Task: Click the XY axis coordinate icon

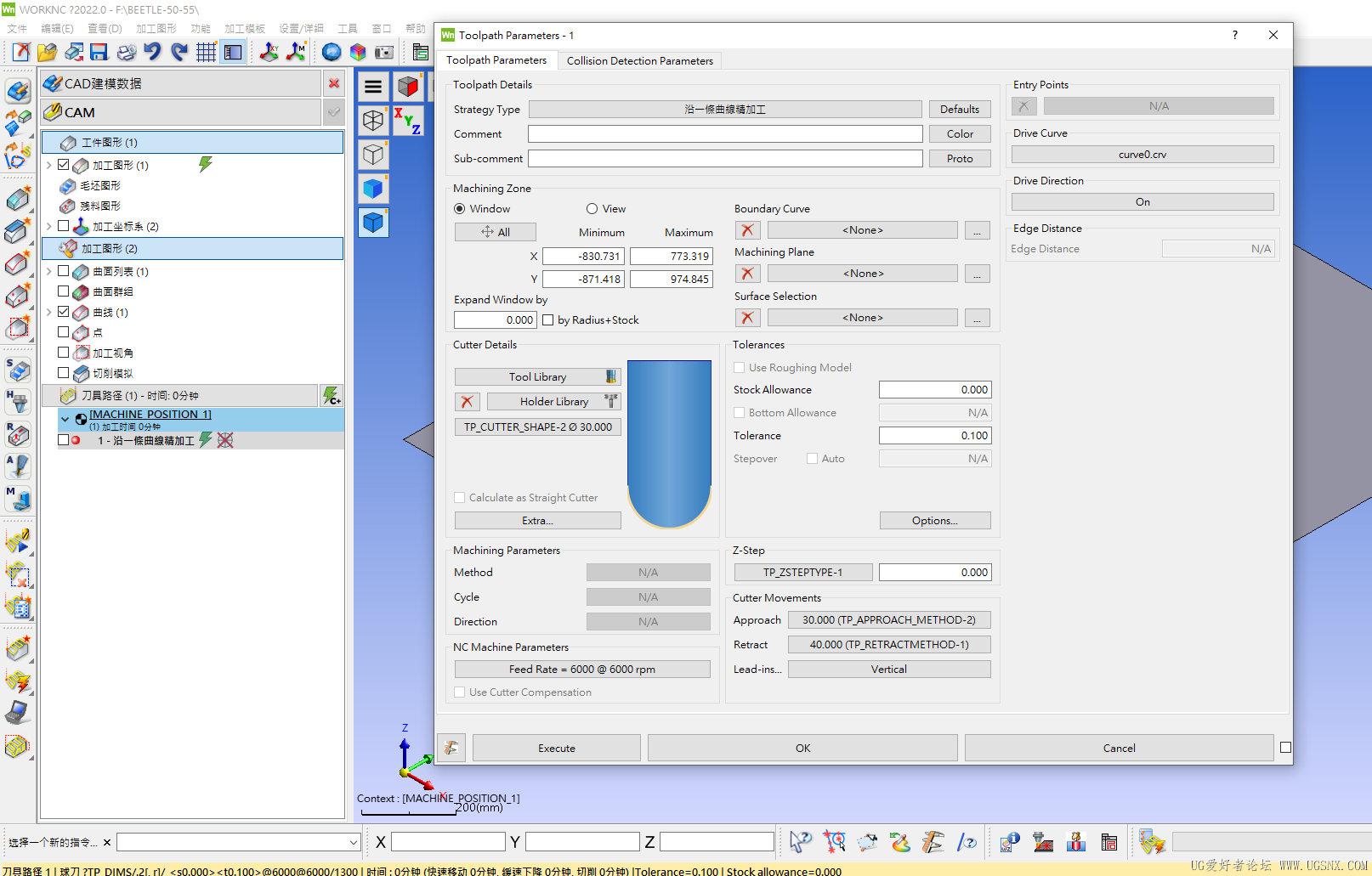Action: pos(269,53)
